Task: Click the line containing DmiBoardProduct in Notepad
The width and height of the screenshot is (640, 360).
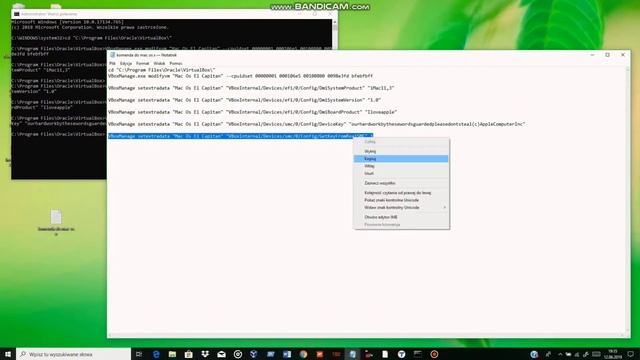Action: coord(253,112)
